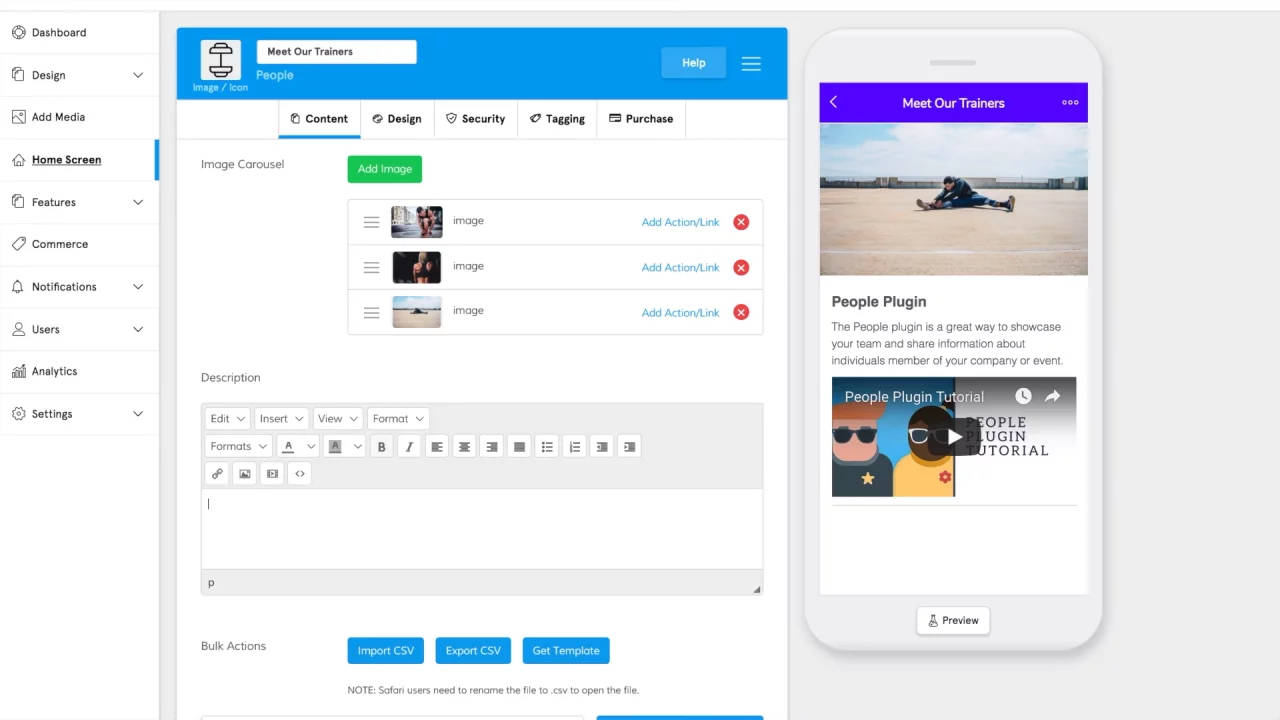The width and height of the screenshot is (1280, 720).
Task: Click the bullet list icon
Action: click(547, 446)
